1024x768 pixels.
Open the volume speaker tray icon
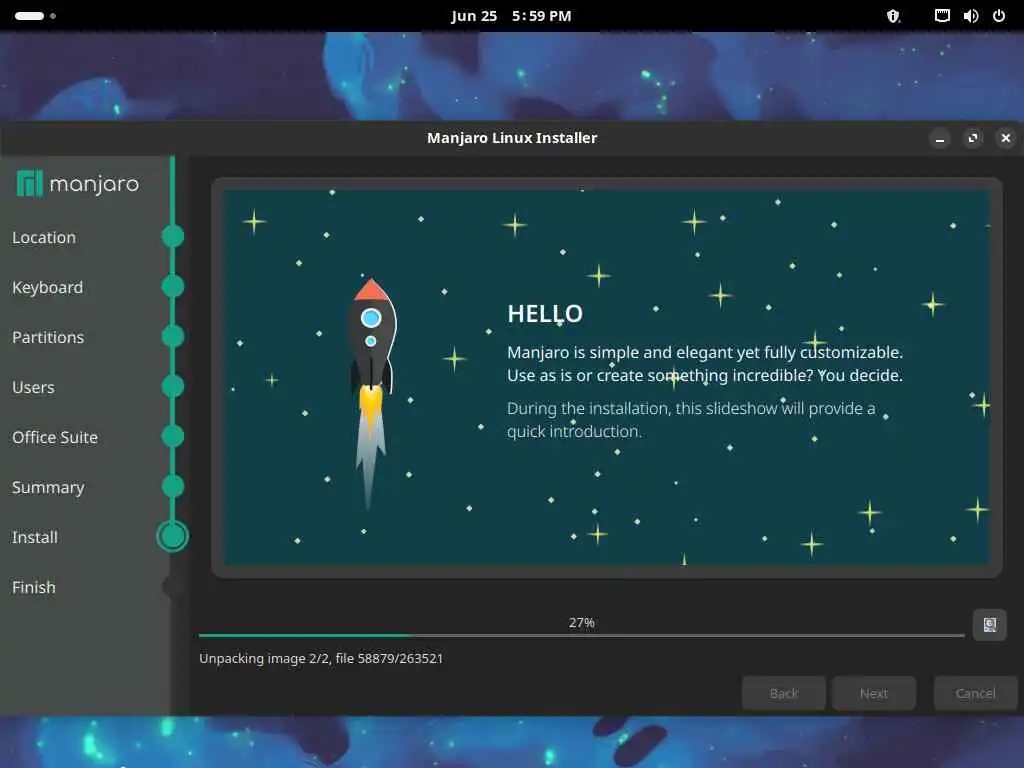point(970,16)
